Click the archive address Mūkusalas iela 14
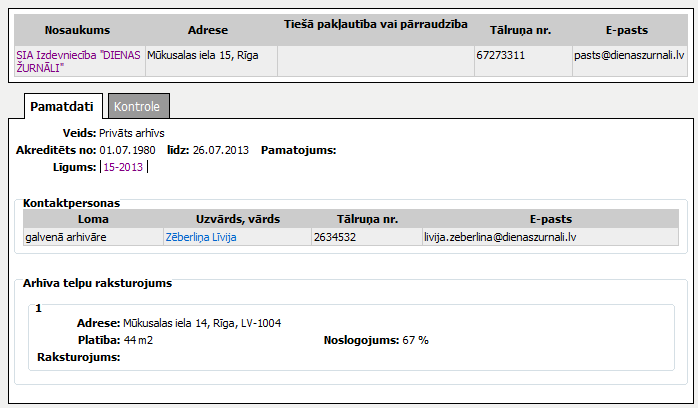Image resolution: width=698 pixels, height=408 pixels. 202,323
